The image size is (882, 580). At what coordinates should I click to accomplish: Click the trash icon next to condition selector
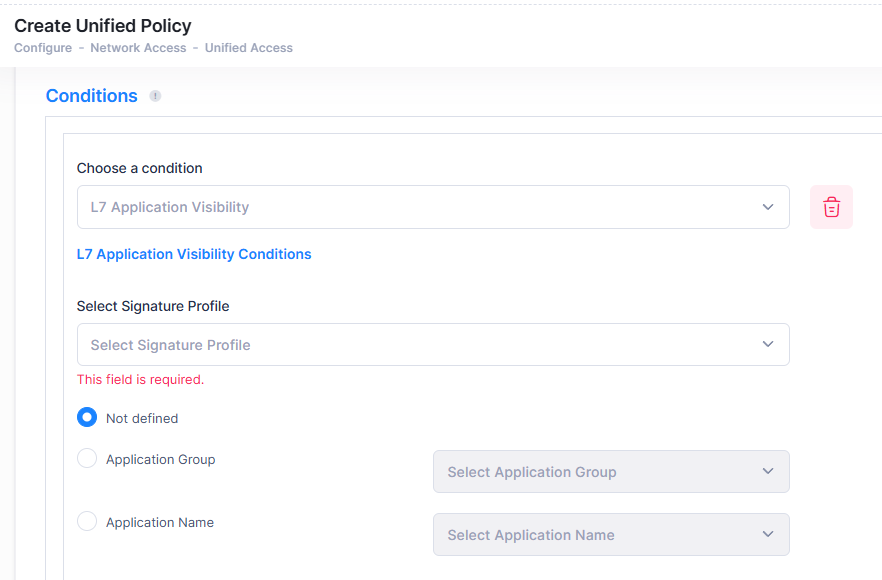(x=831, y=206)
